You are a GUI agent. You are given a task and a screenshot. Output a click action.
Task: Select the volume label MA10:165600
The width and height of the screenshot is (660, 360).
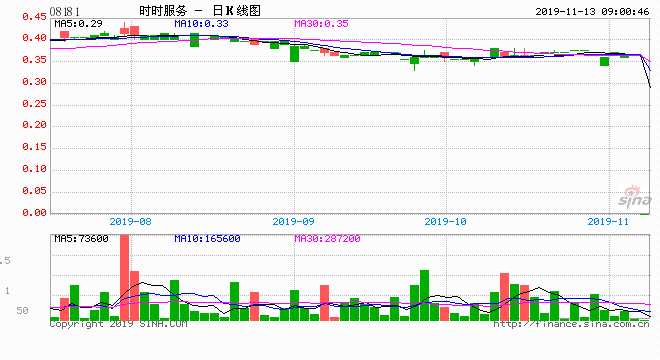[208, 239]
